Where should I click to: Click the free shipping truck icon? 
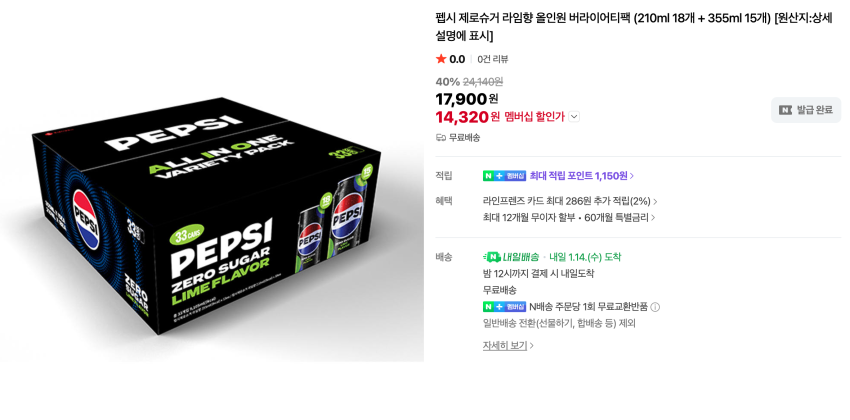(x=441, y=137)
